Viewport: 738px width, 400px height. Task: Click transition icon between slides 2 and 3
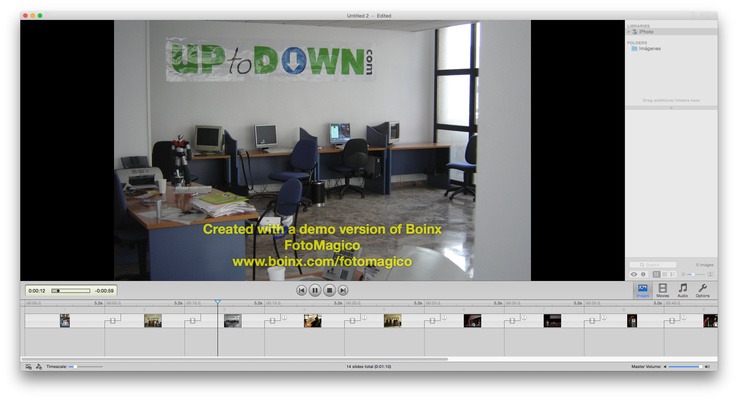pos(193,321)
